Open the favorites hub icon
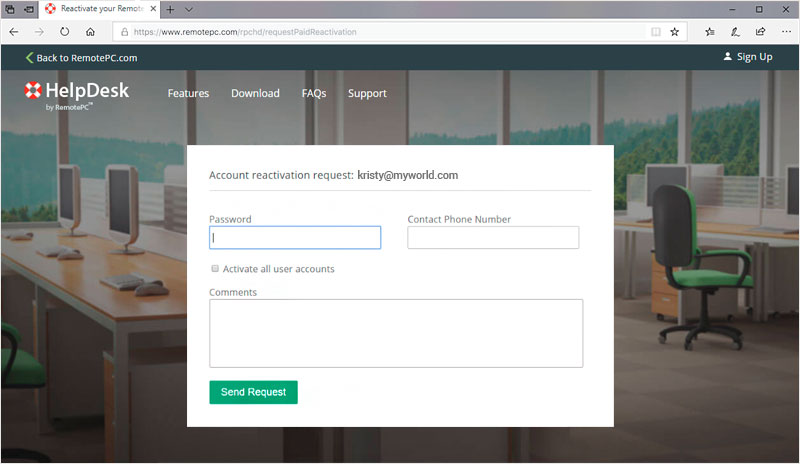 pos(710,32)
